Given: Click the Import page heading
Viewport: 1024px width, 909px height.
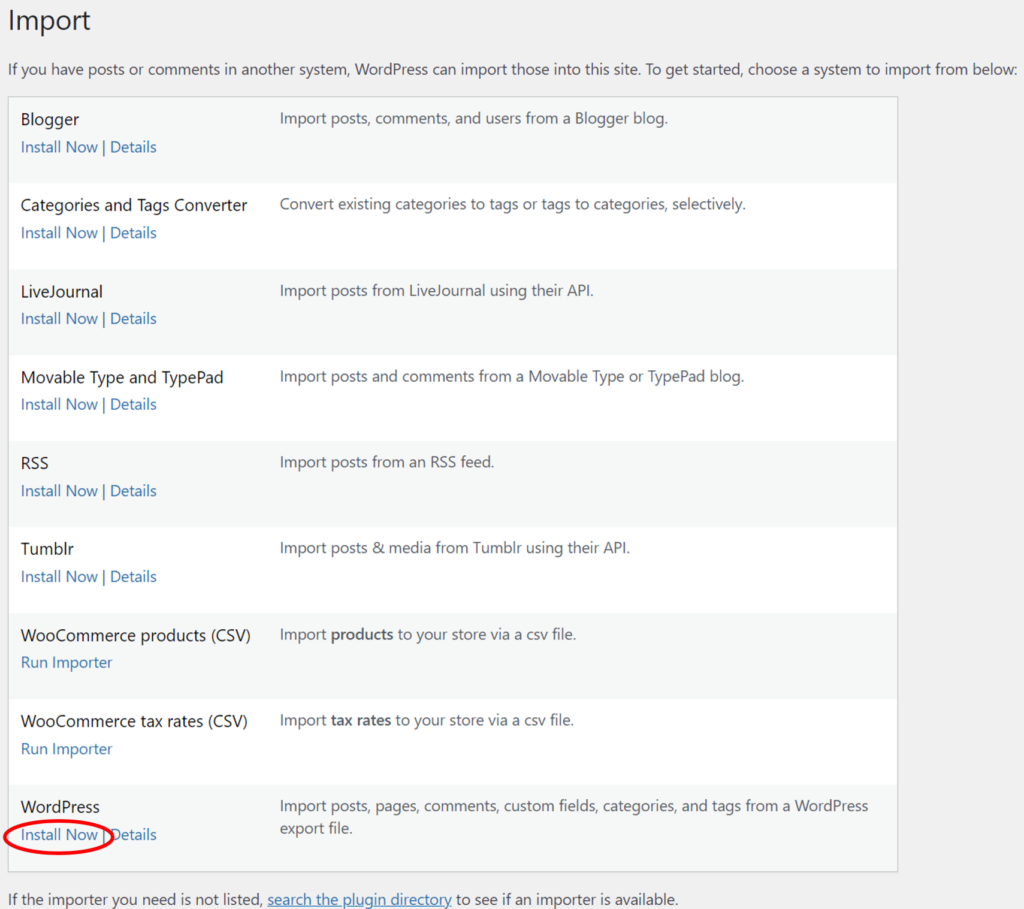Looking at the screenshot, I should (49, 21).
